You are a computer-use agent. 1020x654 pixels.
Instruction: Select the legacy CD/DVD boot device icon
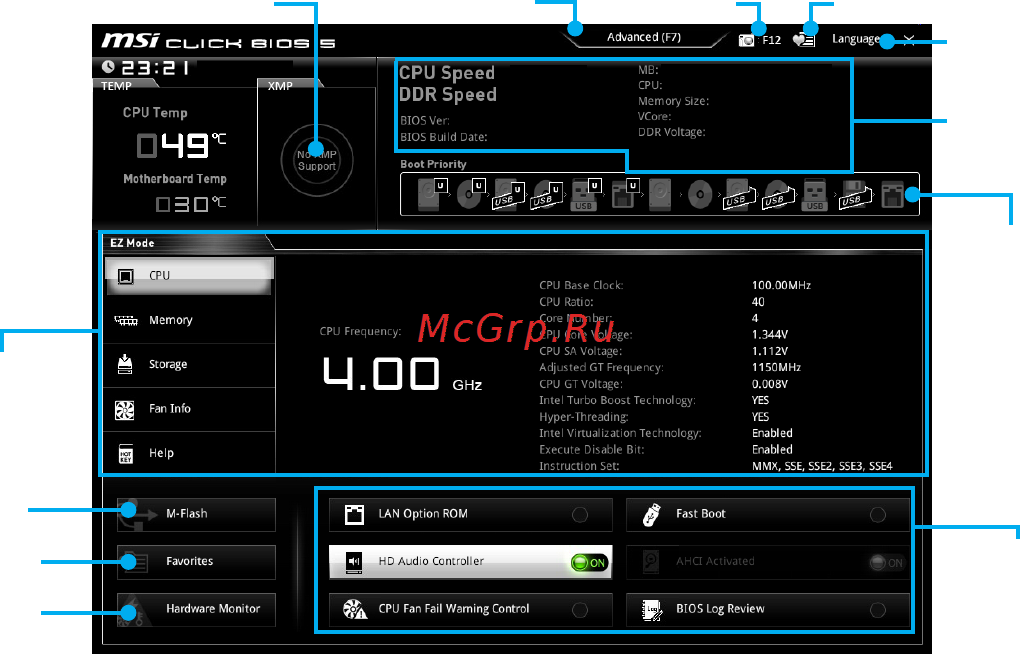pos(700,194)
